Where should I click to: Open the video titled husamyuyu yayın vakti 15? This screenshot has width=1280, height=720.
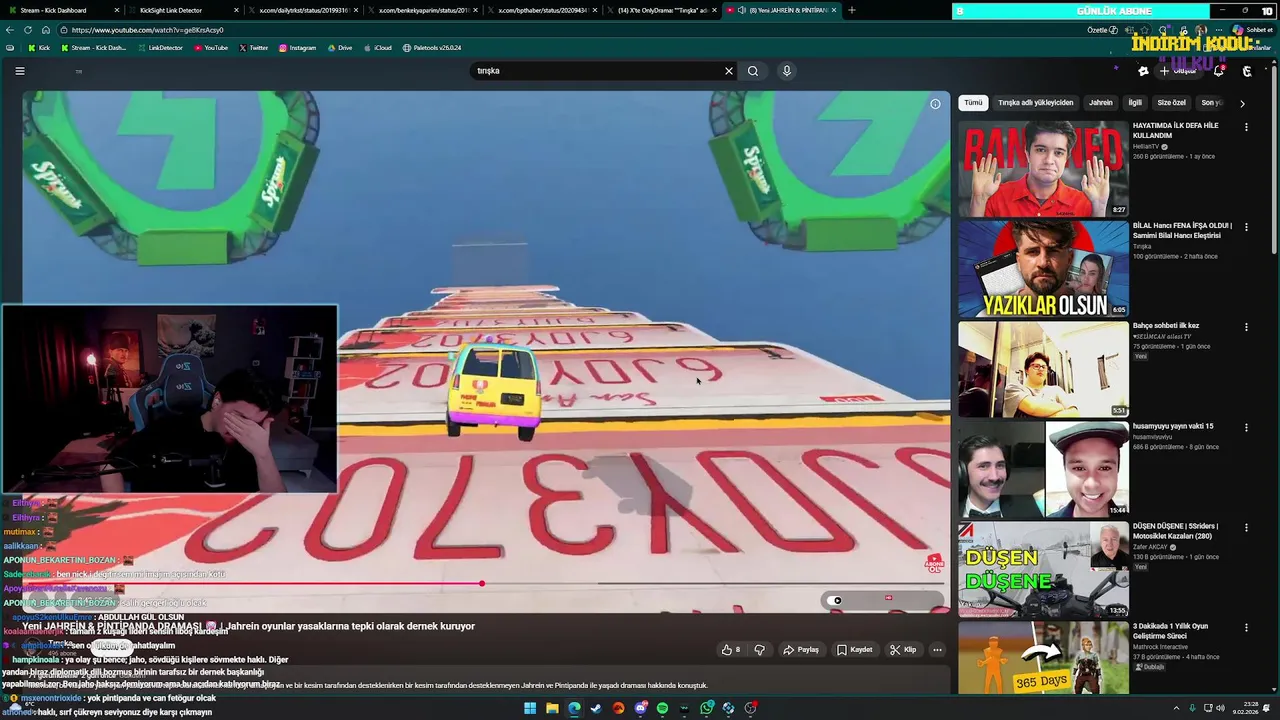1173,426
